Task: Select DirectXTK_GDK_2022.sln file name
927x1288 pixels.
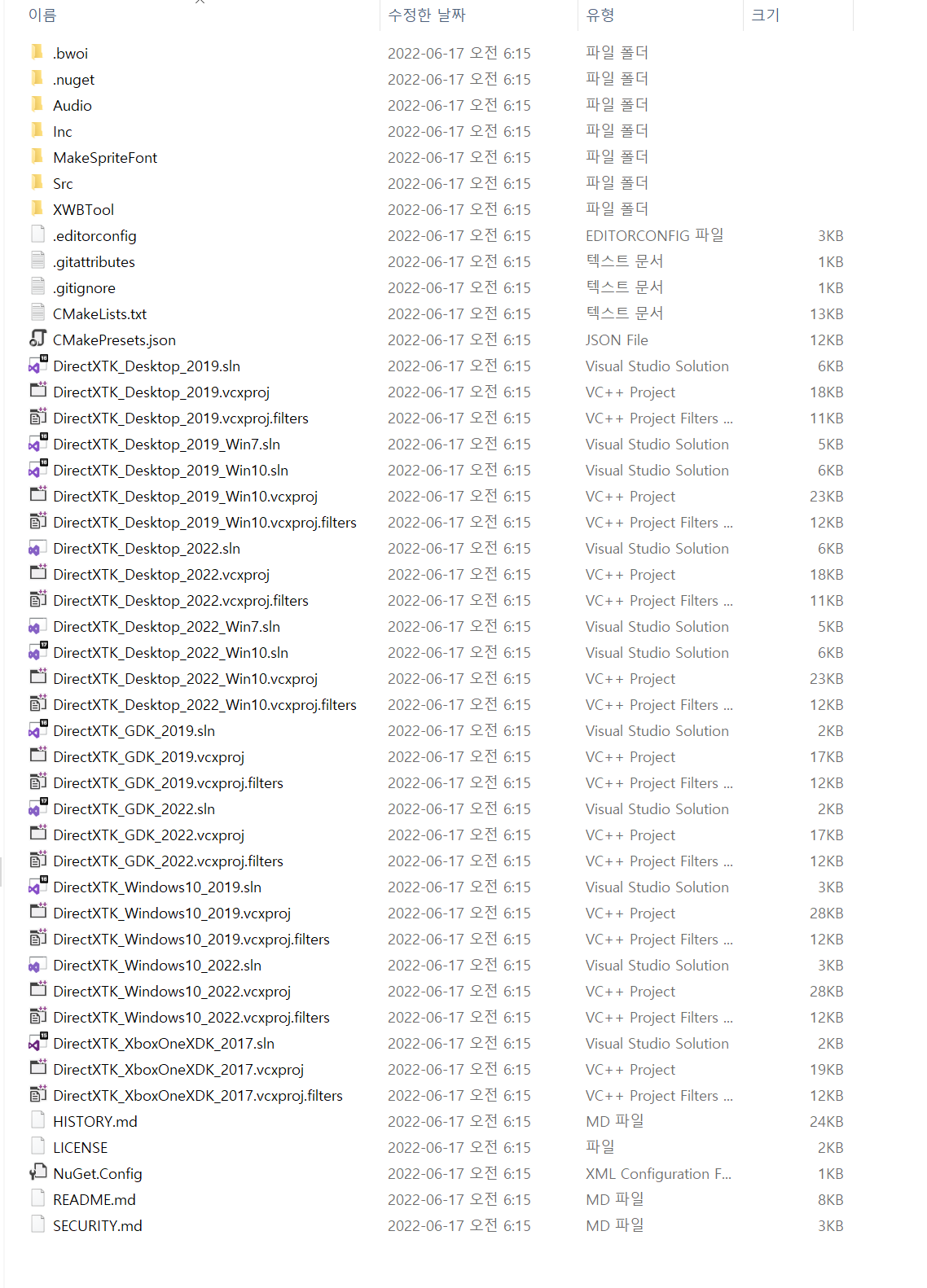Action: pyautogui.click(x=134, y=809)
